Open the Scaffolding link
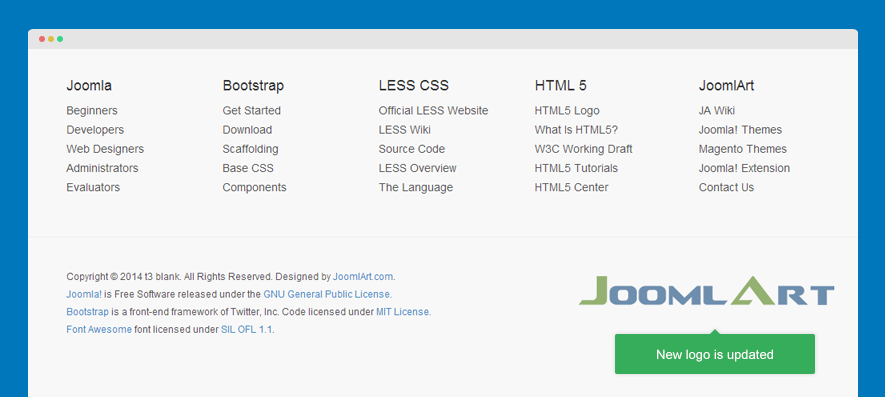Viewport: 885px width, 397px height. click(x=250, y=149)
